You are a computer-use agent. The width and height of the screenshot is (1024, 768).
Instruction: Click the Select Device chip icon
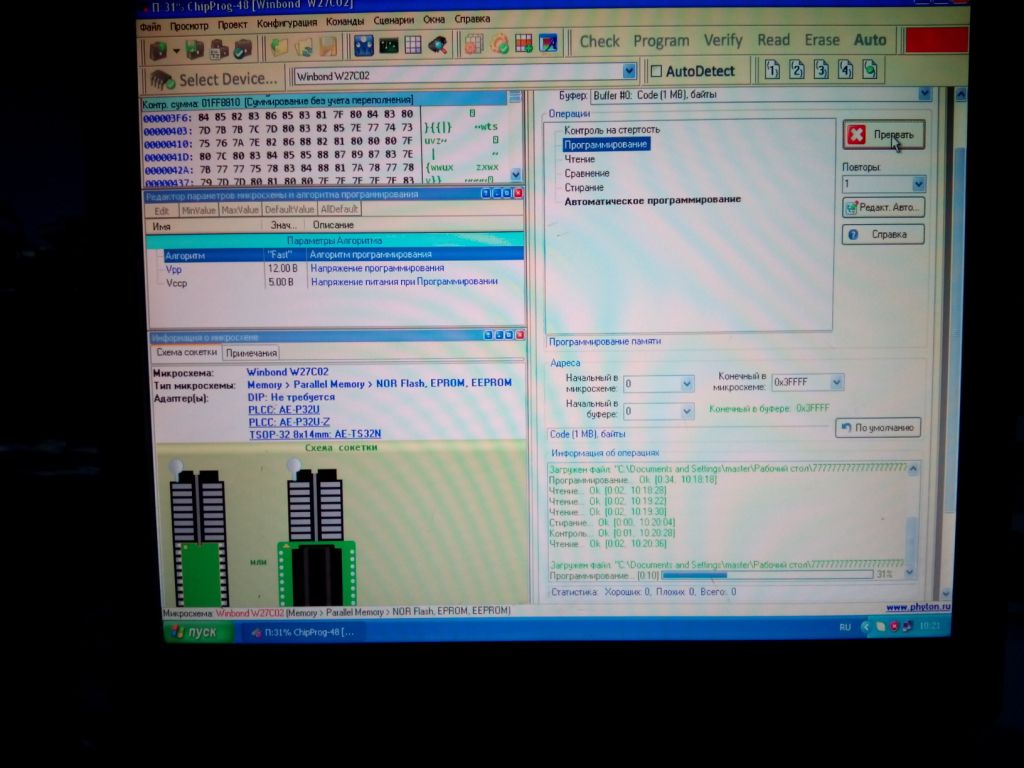162,79
